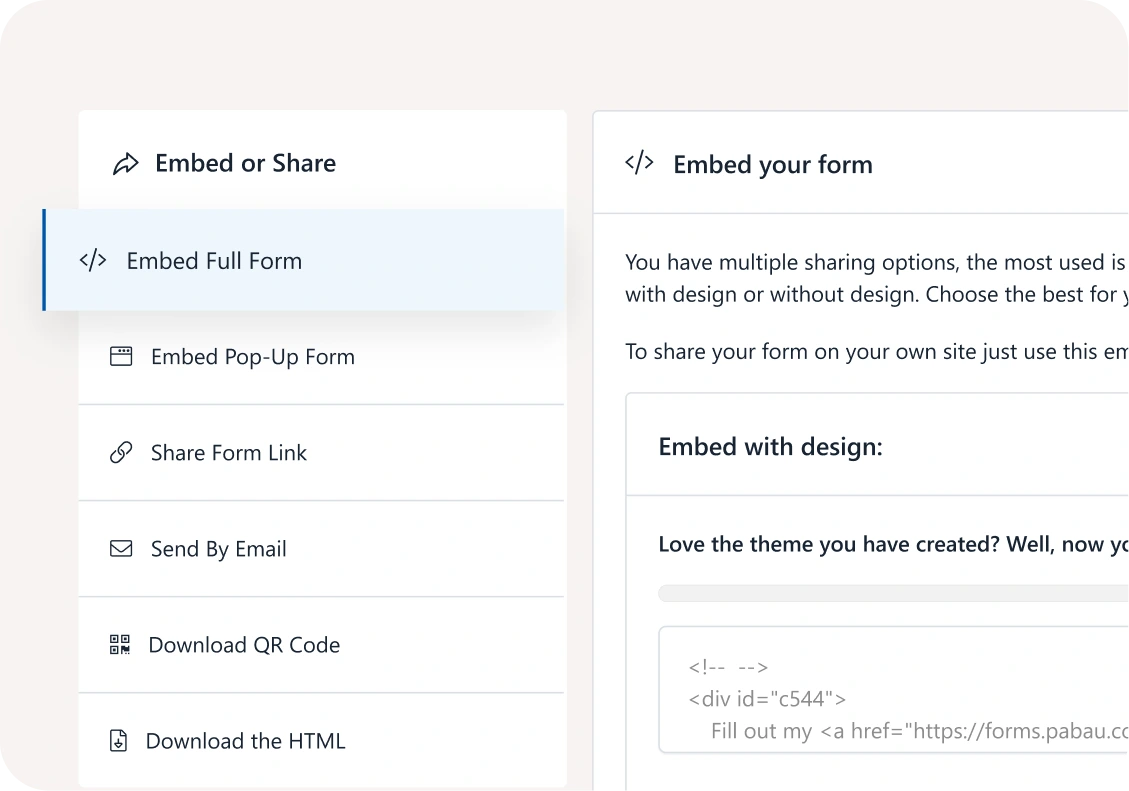Click the share arrow icon beside Embed or Share
Image resolution: width=1129 pixels, height=791 pixels.
tap(126, 164)
